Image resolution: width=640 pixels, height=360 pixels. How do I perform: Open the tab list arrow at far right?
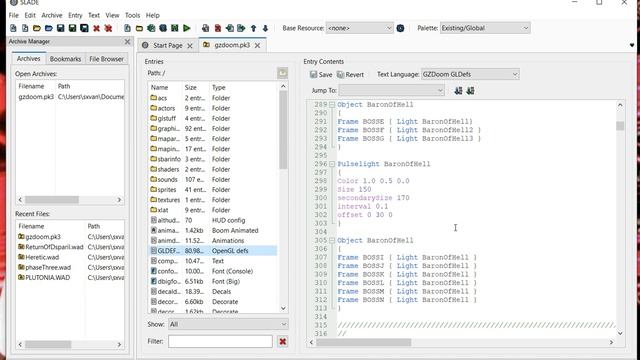pos(632,45)
